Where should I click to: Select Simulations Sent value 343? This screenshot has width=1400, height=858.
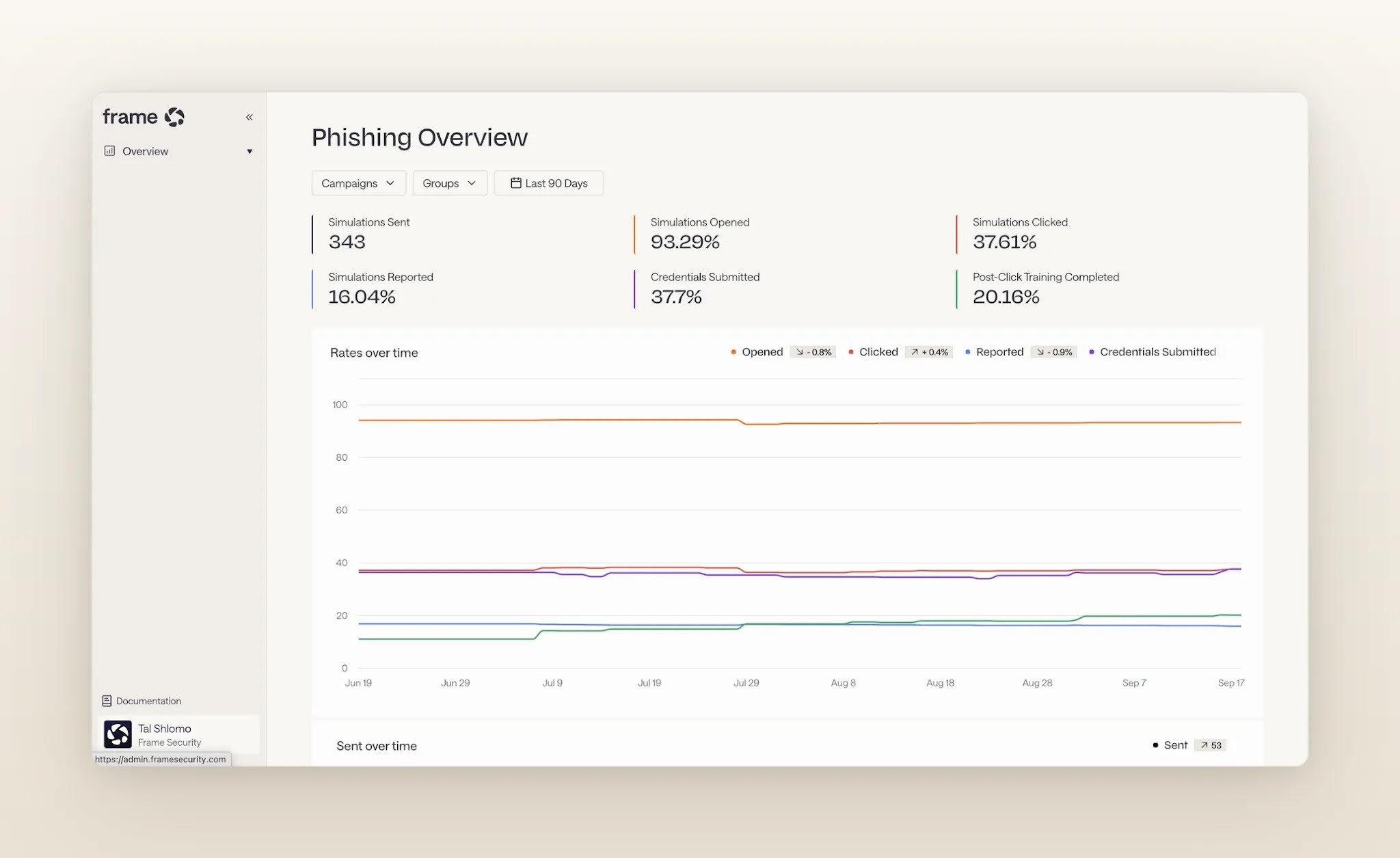(347, 242)
